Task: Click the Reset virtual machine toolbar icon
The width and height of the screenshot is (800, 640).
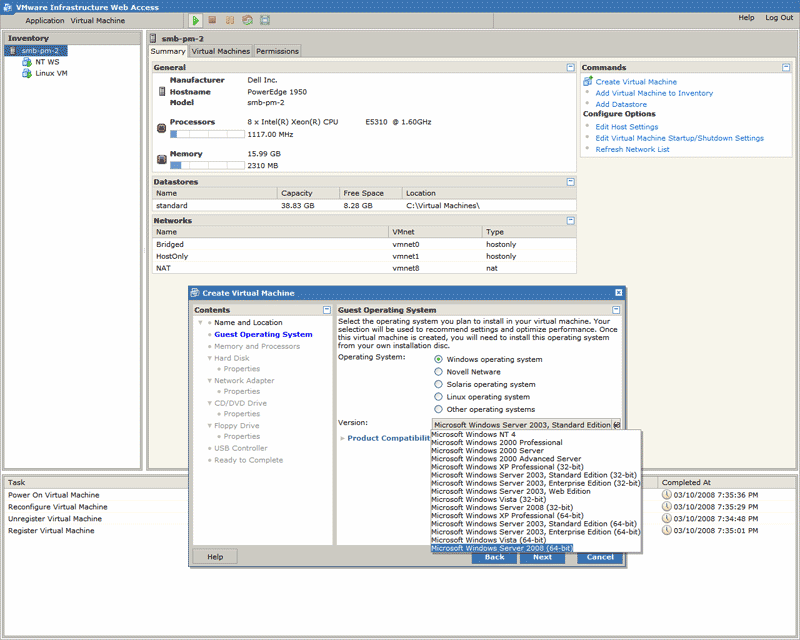Action: (x=247, y=20)
